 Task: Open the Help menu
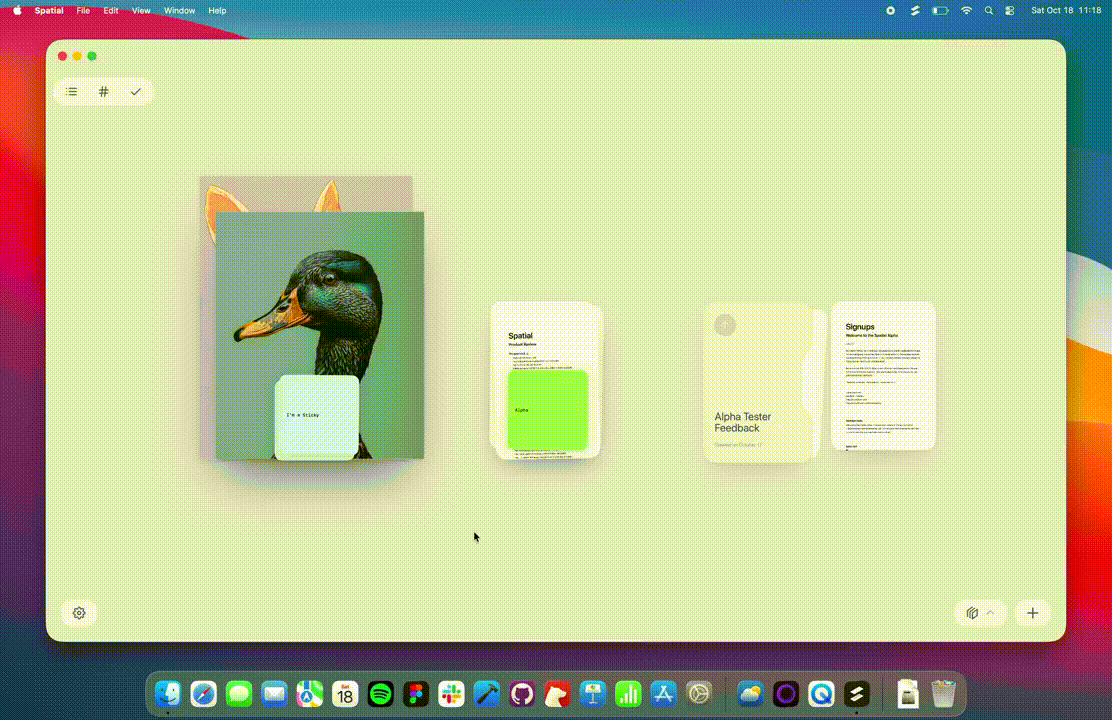(x=217, y=11)
